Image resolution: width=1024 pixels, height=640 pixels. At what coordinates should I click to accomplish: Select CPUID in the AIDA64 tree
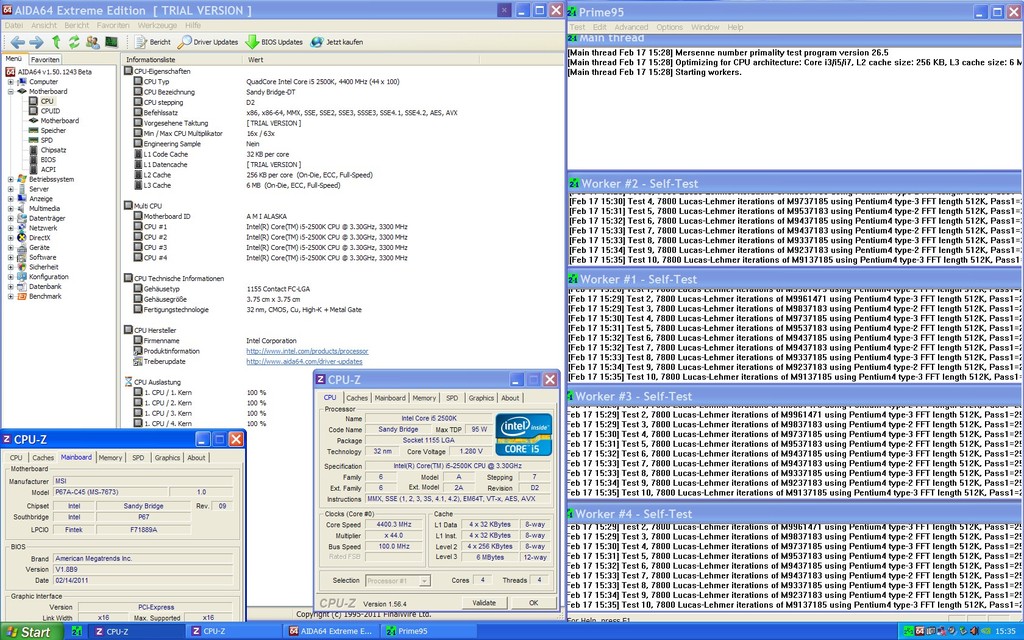coord(50,111)
